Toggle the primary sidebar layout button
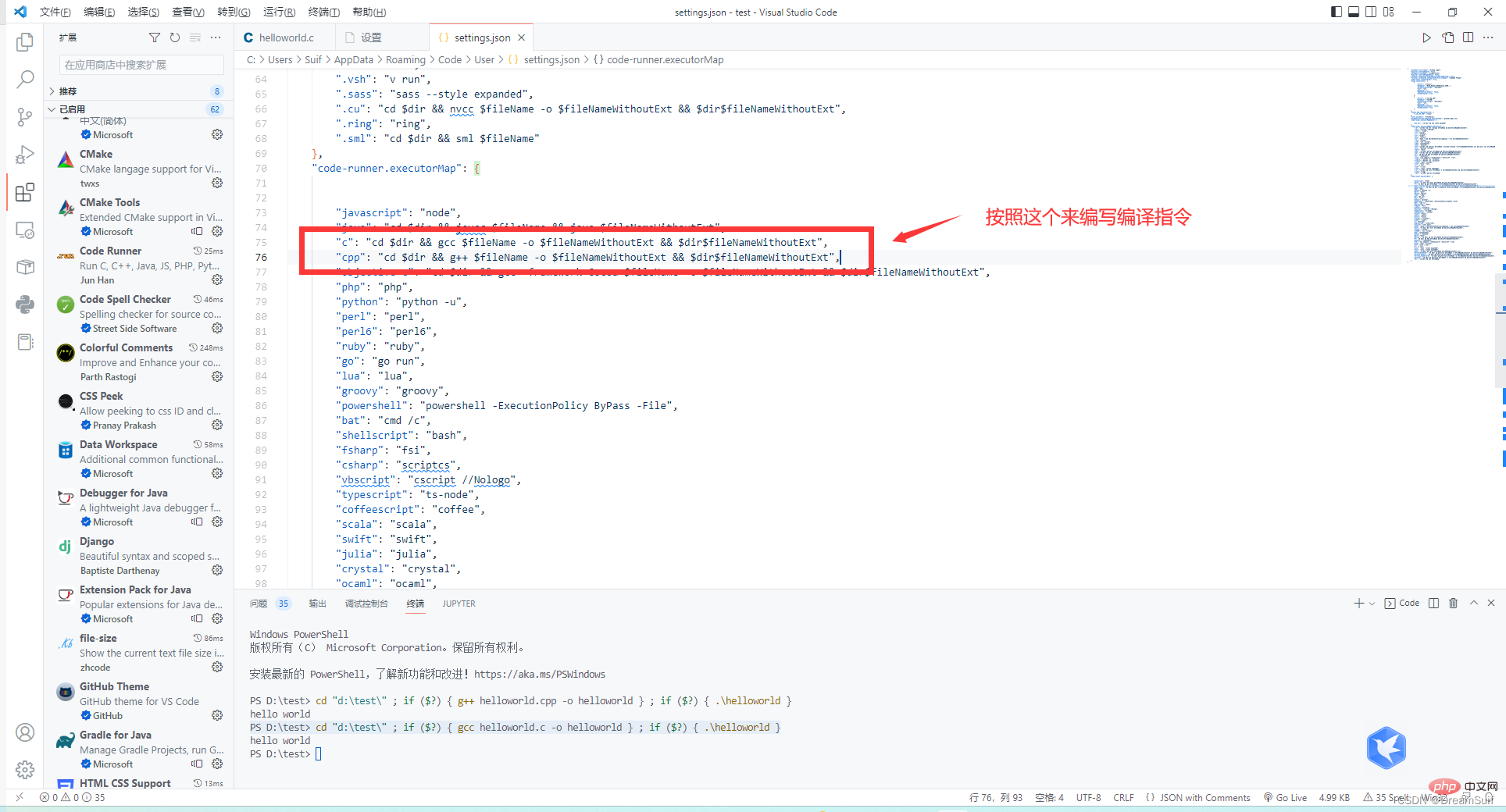This screenshot has height=812, width=1506. click(1336, 12)
